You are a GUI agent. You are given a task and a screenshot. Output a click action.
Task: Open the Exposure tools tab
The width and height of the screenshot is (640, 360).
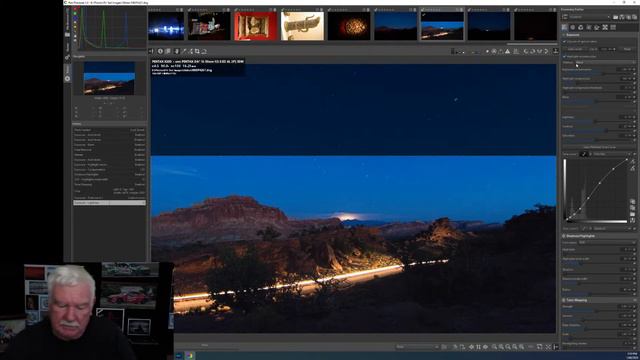(x=564, y=27)
